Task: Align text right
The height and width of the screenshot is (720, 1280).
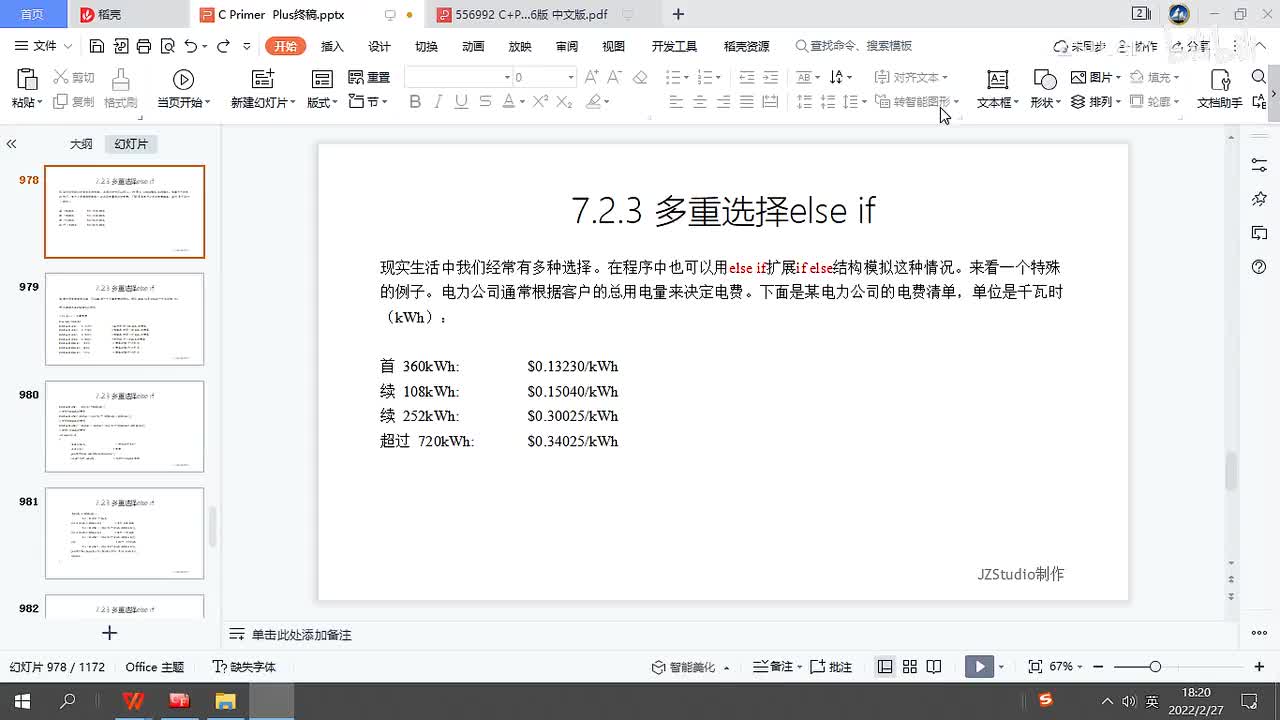Action: click(723, 101)
